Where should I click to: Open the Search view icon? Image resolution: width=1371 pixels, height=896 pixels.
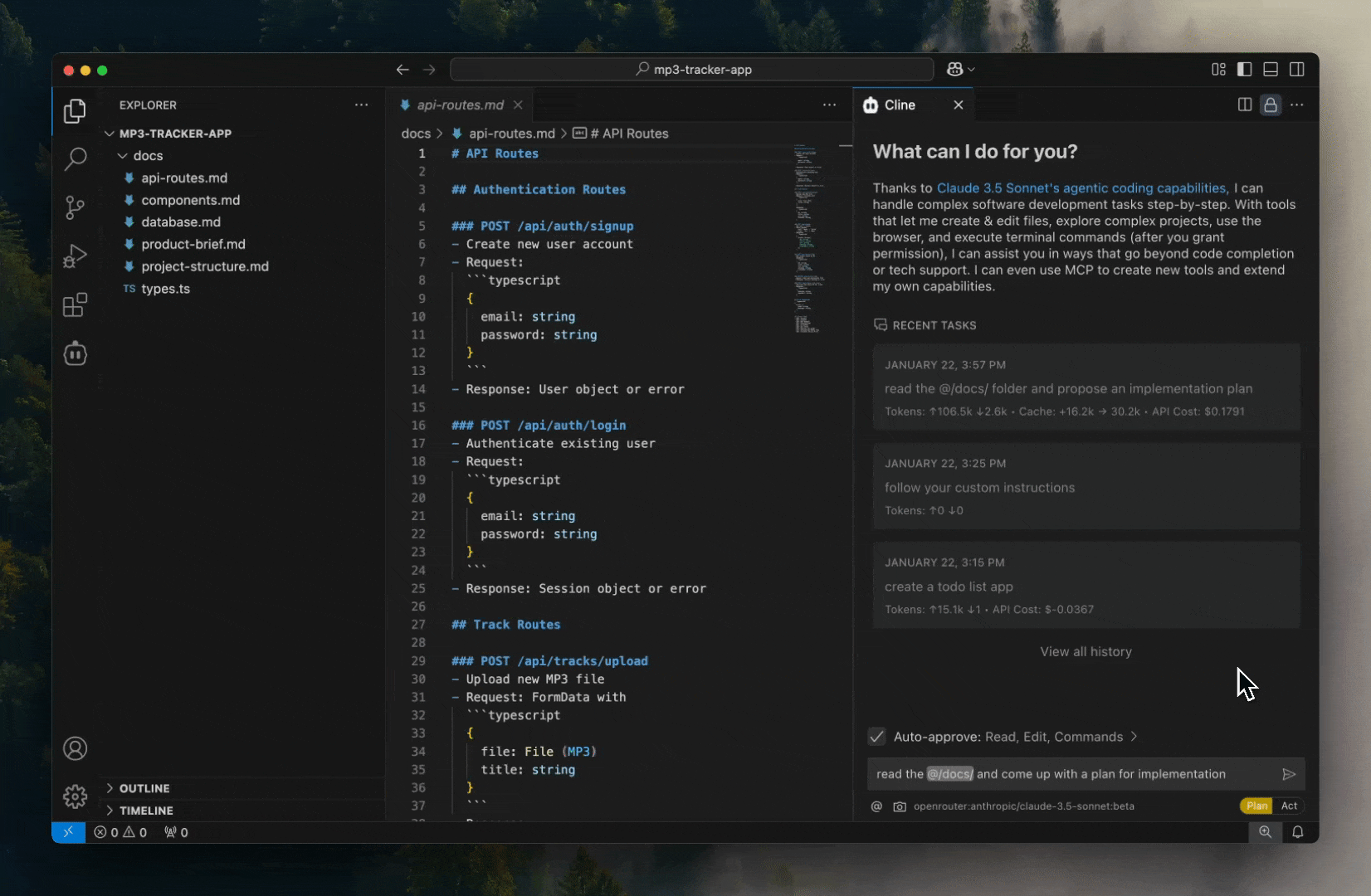click(75, 158)
